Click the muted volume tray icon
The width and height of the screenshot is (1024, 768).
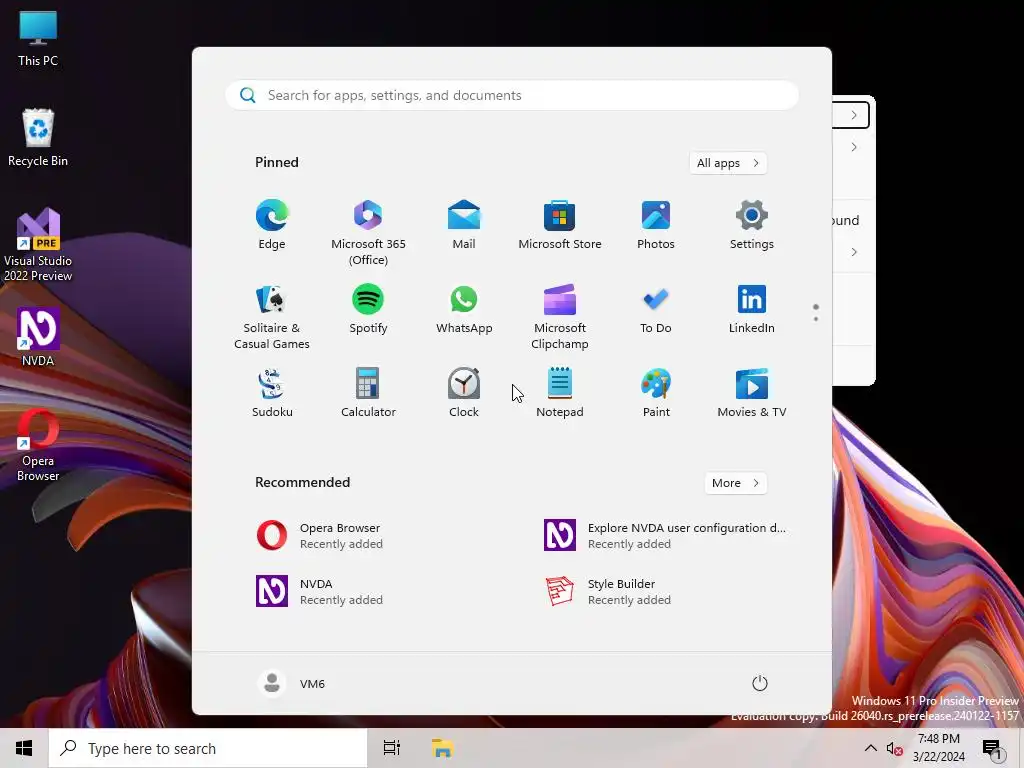click(895, 749)
